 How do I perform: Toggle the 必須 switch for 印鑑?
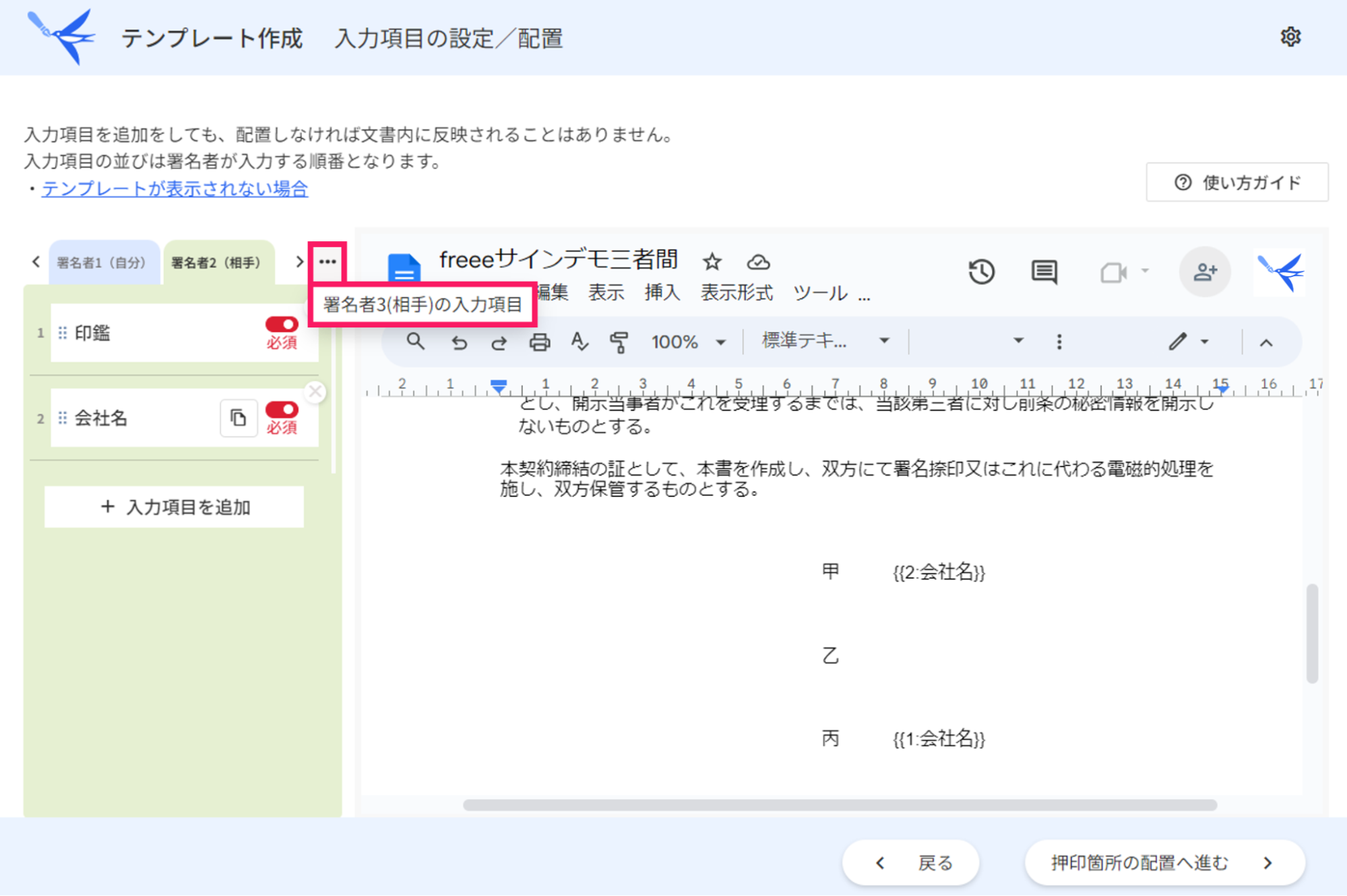282,324
